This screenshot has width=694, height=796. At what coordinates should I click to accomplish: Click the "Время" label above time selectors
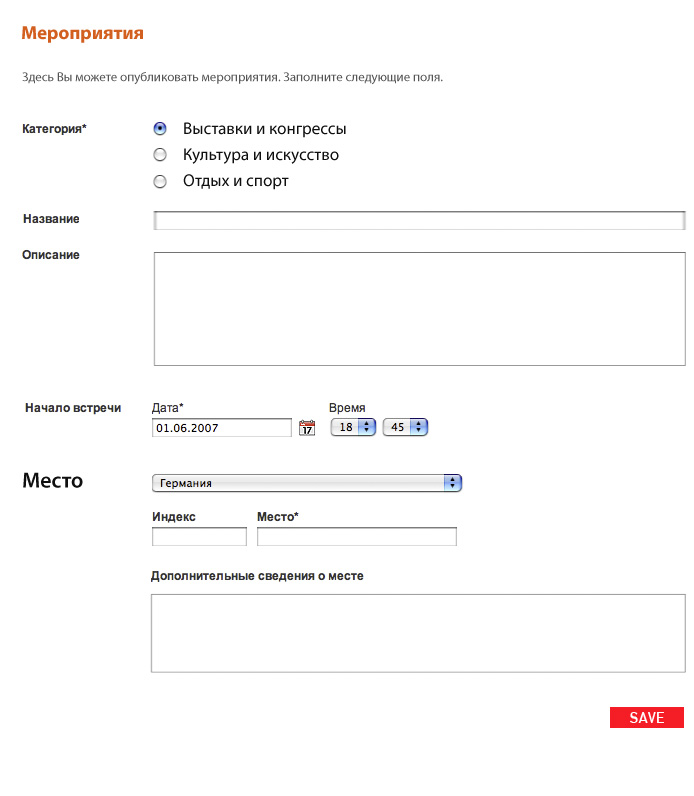click(x=347, y=408)
